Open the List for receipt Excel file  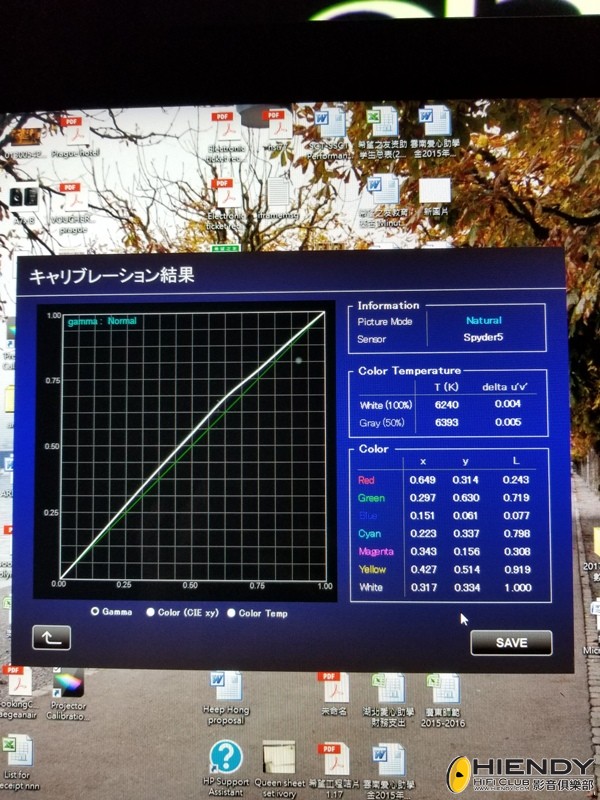(x=17, y=752)
